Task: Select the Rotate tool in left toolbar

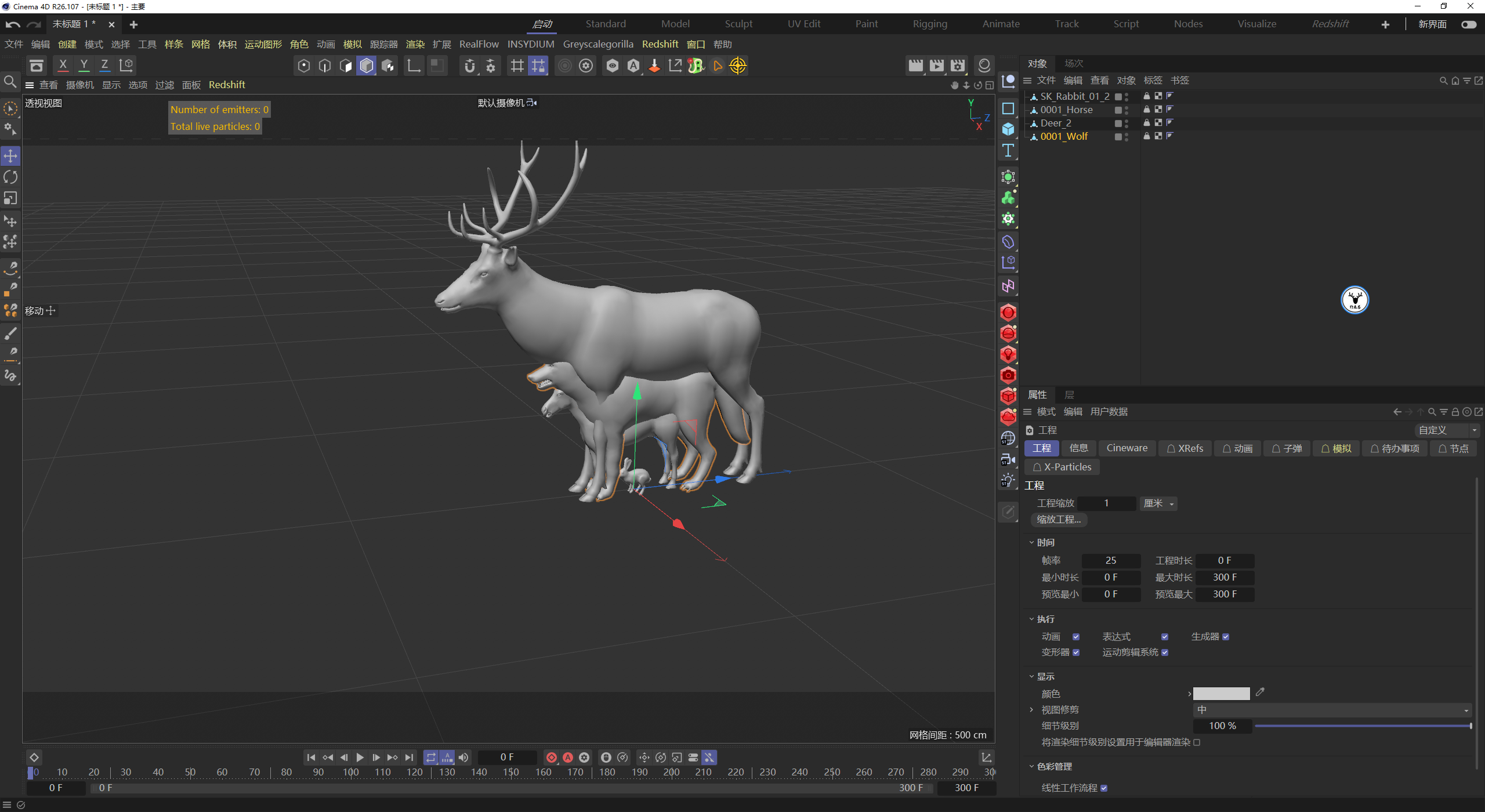Action: click(10, 177)
